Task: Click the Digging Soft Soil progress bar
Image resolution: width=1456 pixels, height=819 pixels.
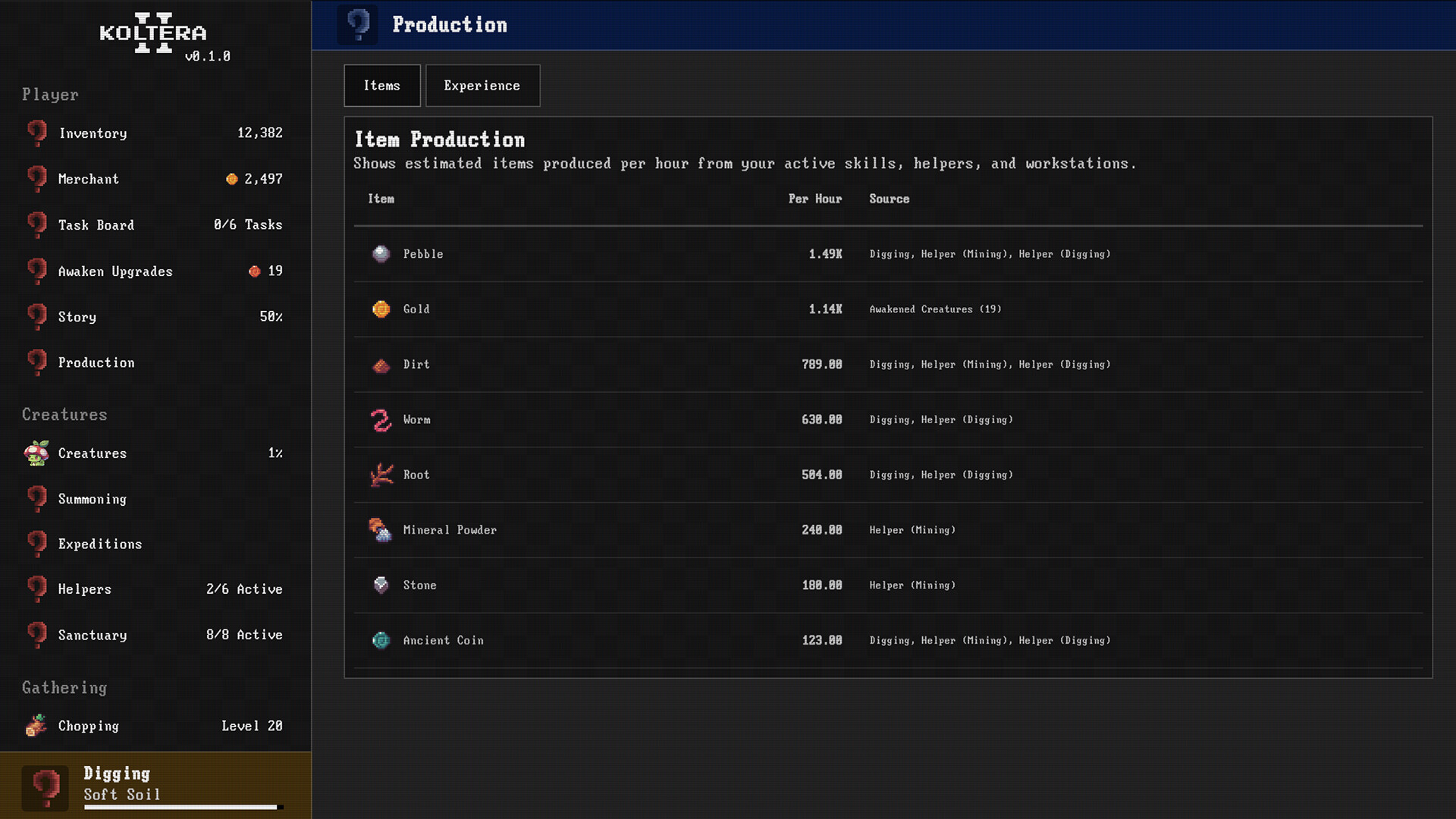Action: pos(183,807)
